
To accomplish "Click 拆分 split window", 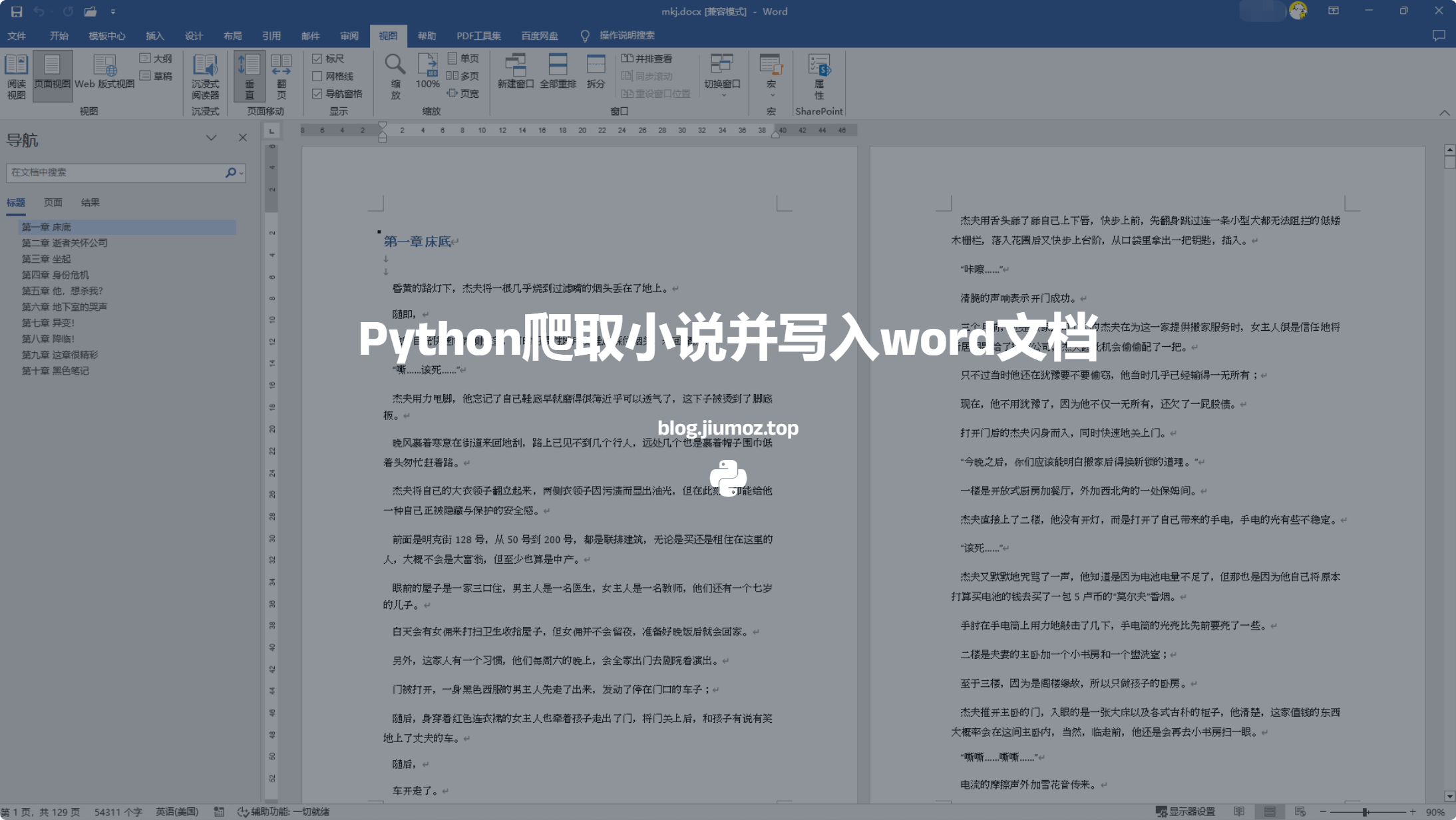I will tap(596, 72).
